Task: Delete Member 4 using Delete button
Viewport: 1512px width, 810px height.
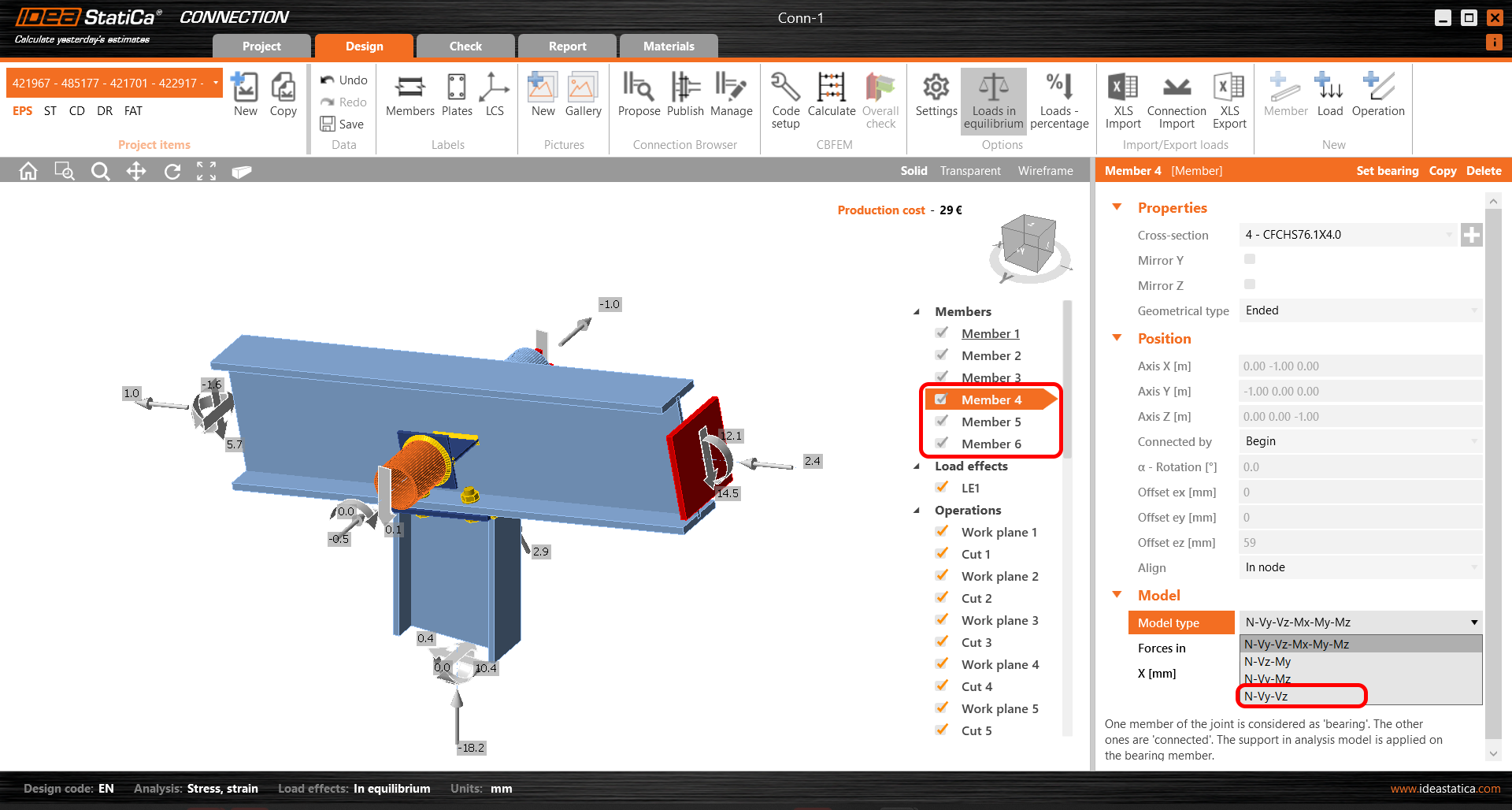Action: (x=1484, y=171)
